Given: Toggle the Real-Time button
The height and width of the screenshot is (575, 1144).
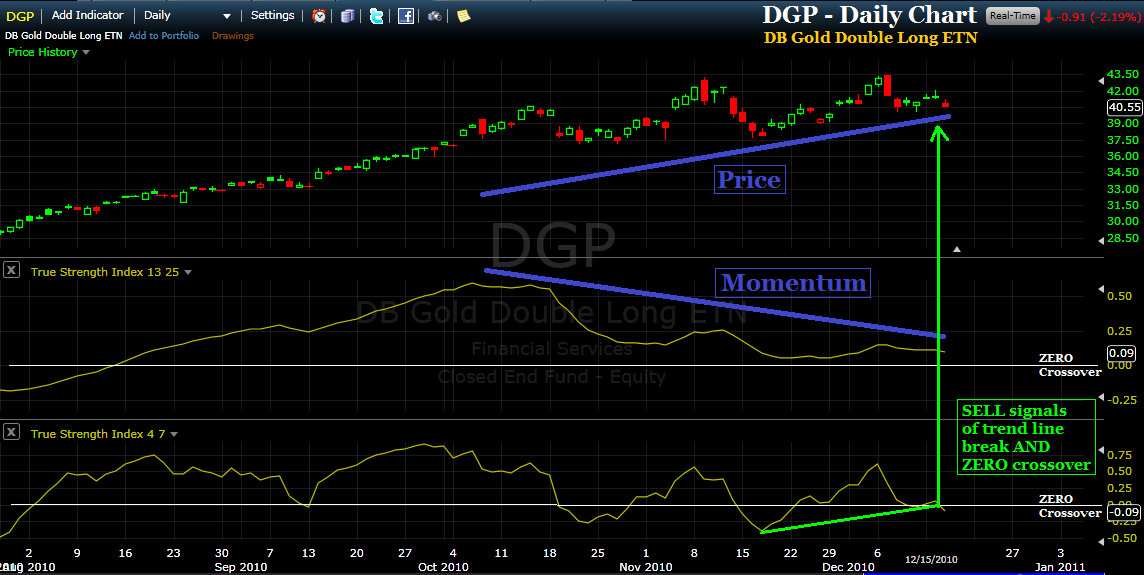Looking at the screenshot, I should [1013, 15].
